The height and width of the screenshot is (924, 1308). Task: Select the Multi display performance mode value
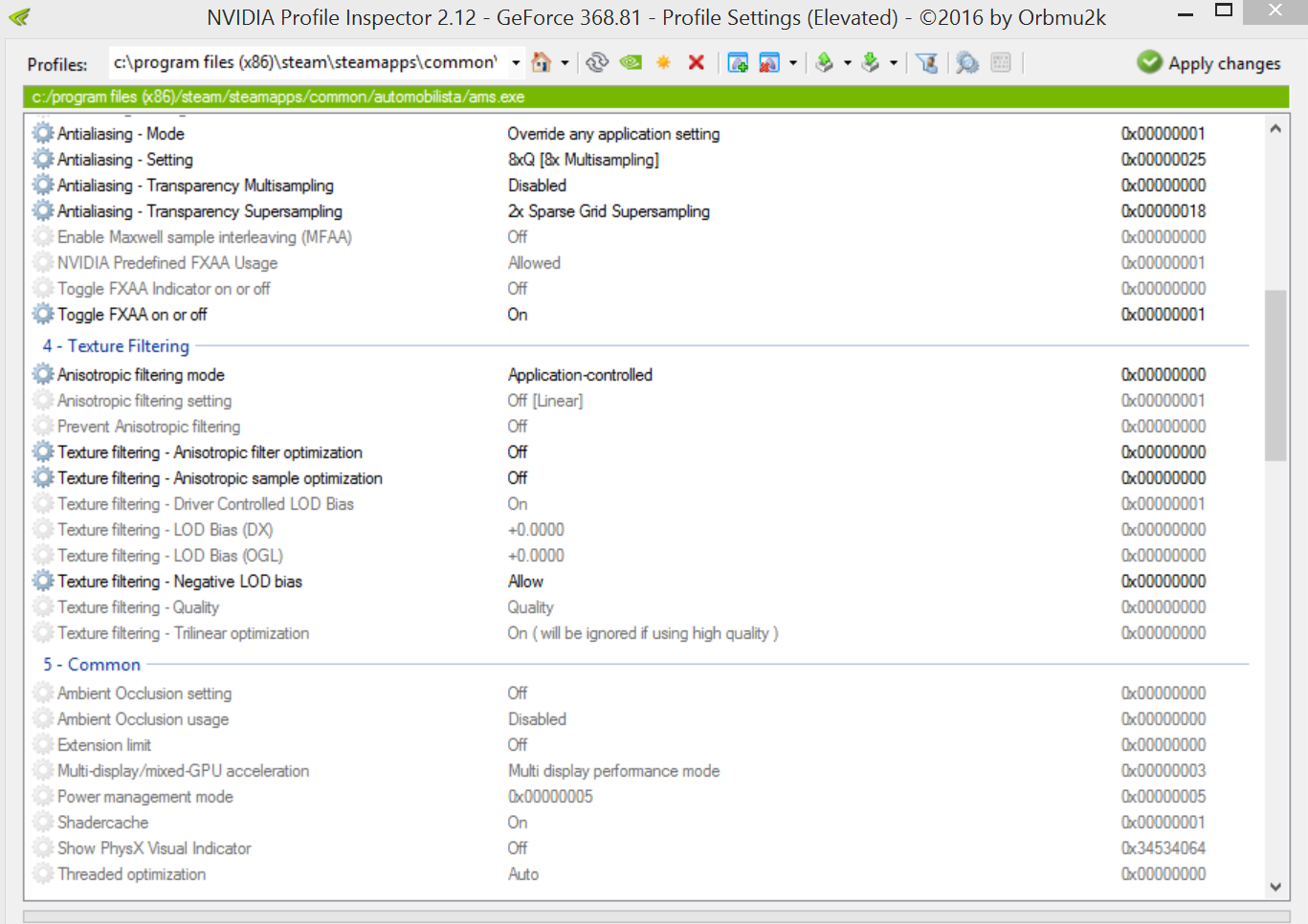[x=613, y=771]
